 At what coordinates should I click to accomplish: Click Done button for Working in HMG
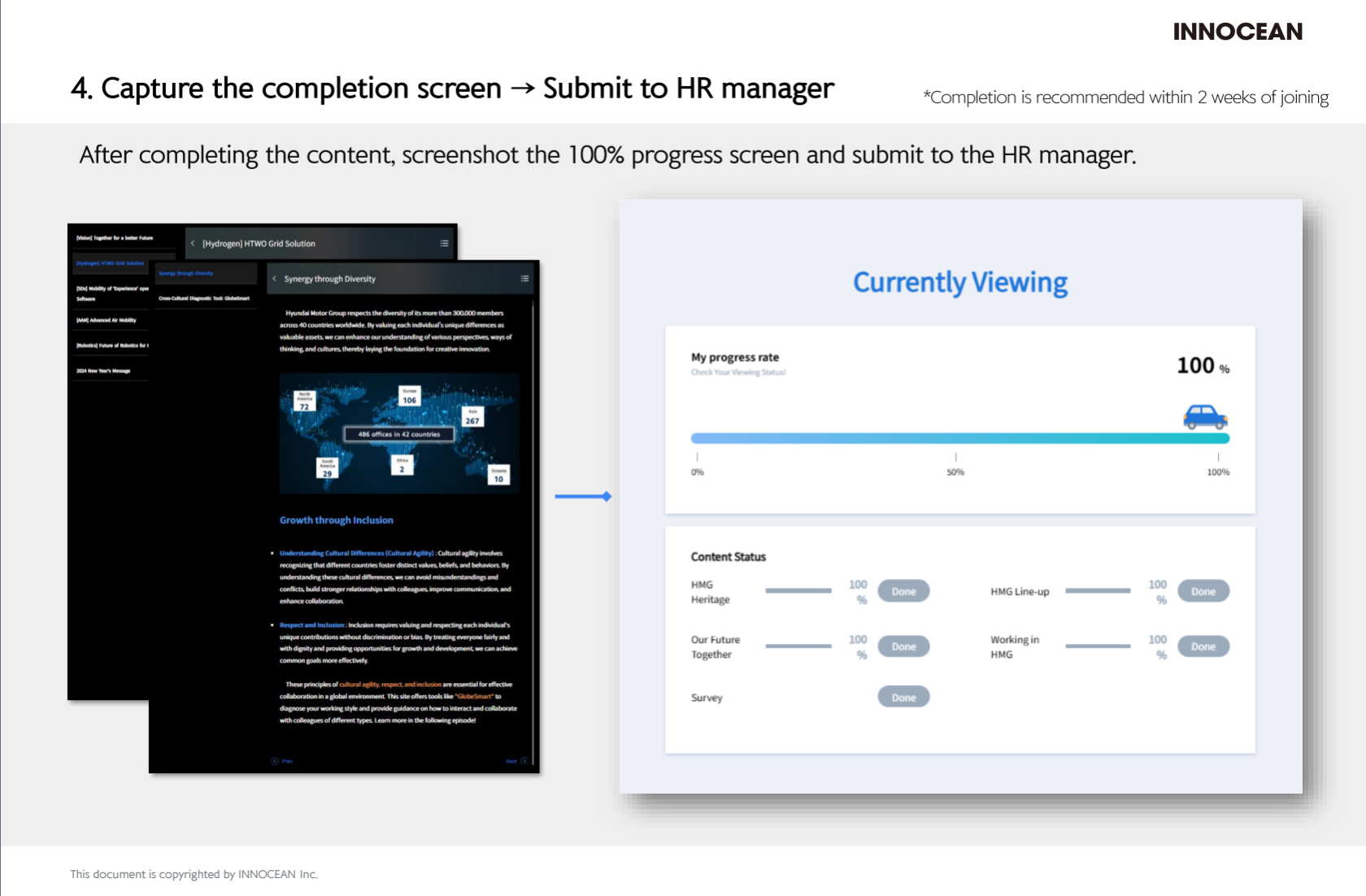pos(1203,646)
